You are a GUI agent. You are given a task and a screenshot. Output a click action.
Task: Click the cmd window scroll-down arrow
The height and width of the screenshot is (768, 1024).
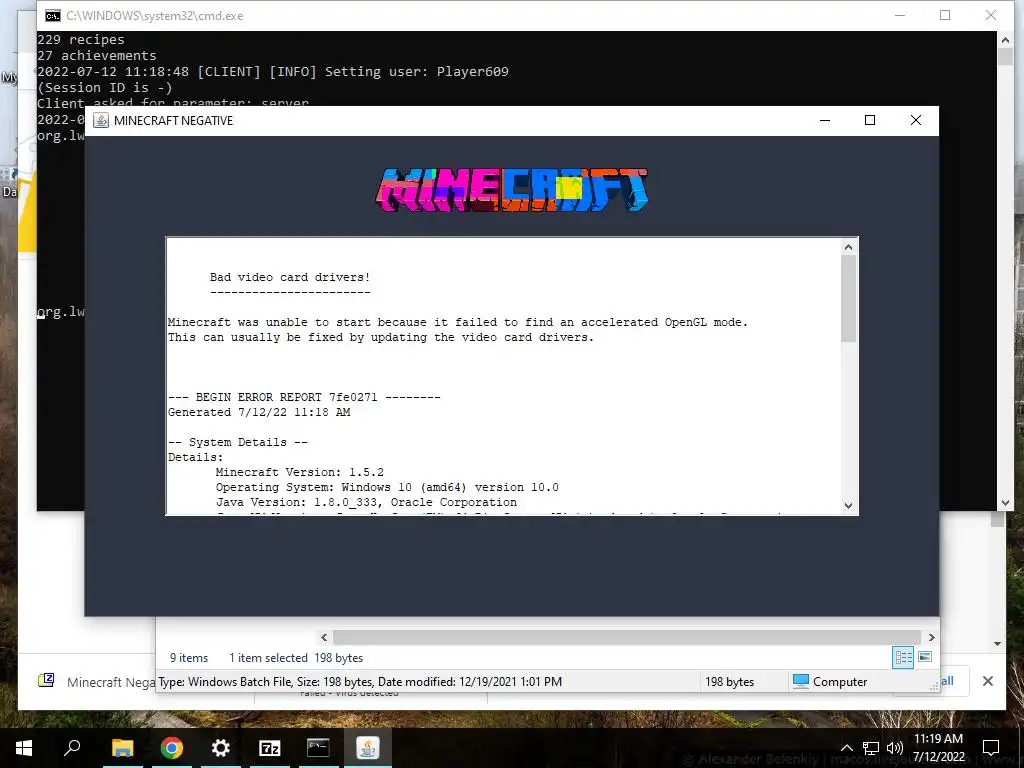[x=1005, y=503]
